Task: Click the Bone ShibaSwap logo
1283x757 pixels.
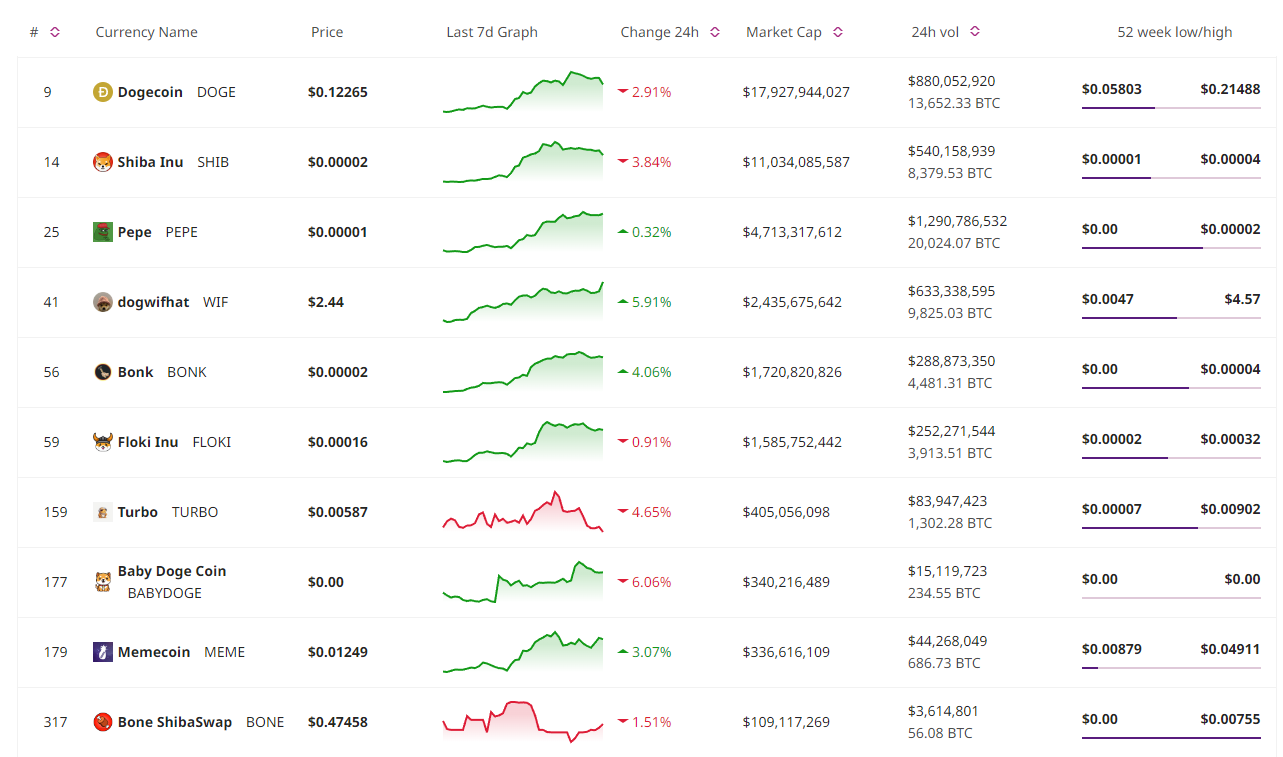Action: click(x=105, y=722)
